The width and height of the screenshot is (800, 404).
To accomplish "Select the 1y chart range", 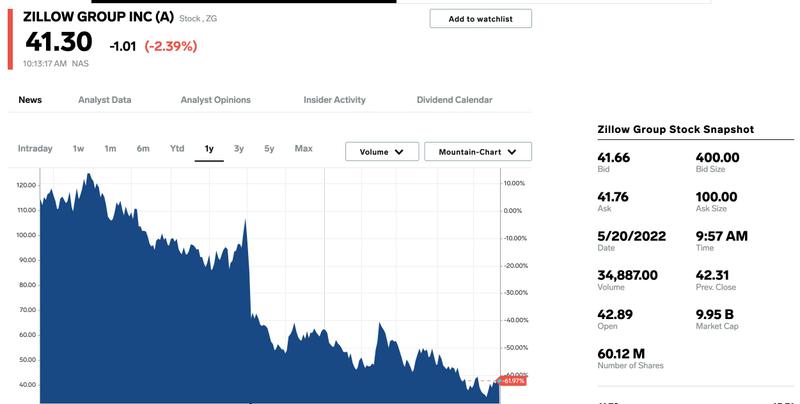I will pyautogui.click(x=209, y=149).
